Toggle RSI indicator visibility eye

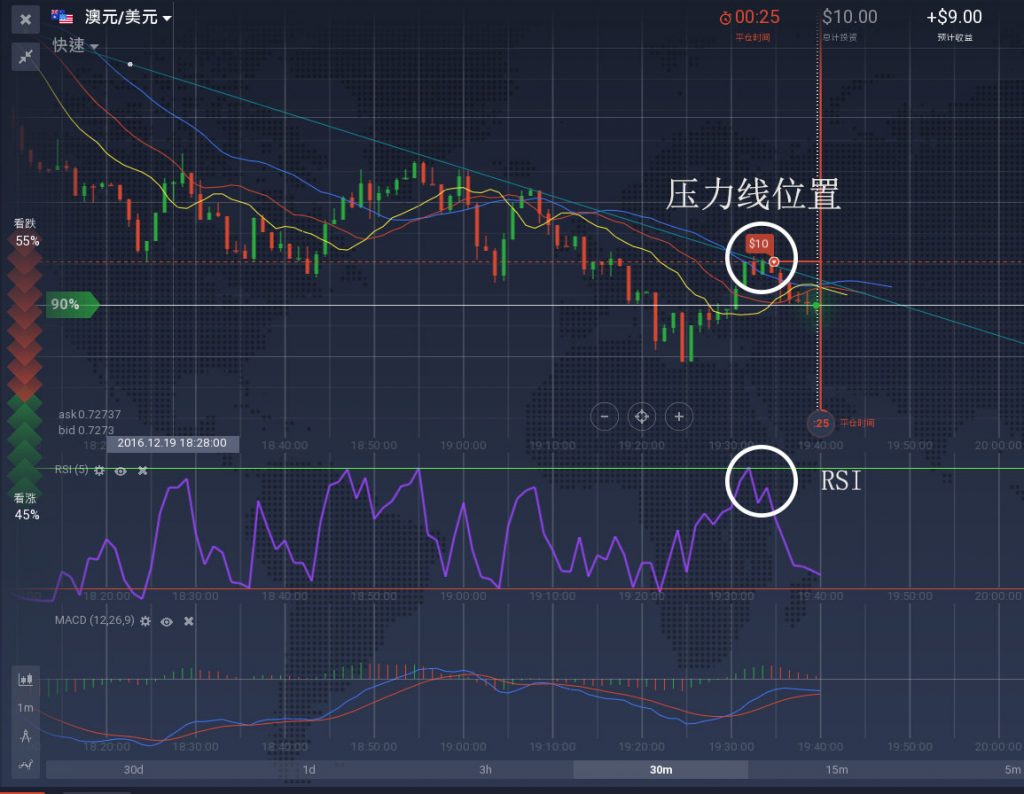pyautogui.click(x=120, y=470)
